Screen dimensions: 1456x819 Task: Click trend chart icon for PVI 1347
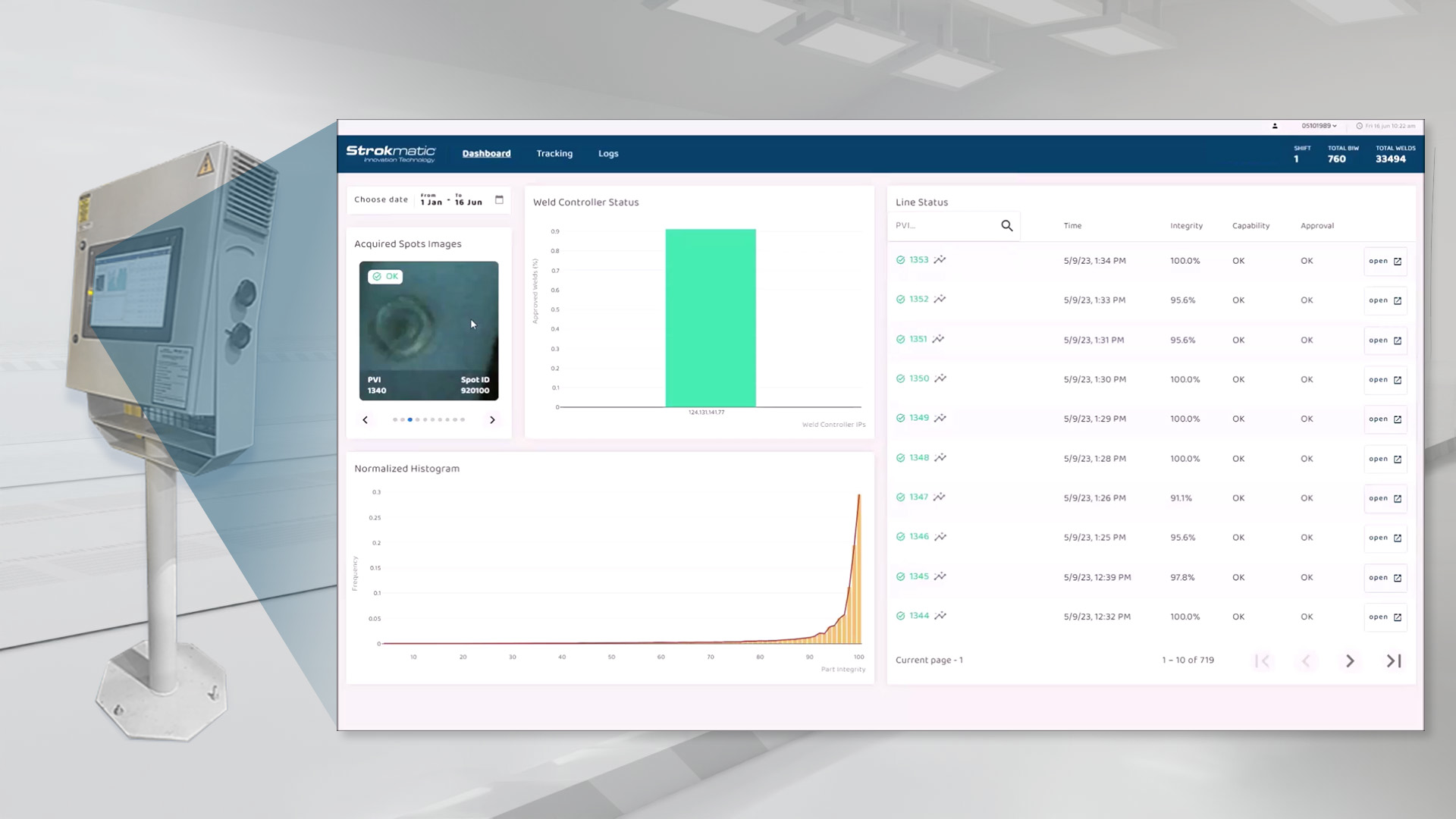click(x=939, y=497)
